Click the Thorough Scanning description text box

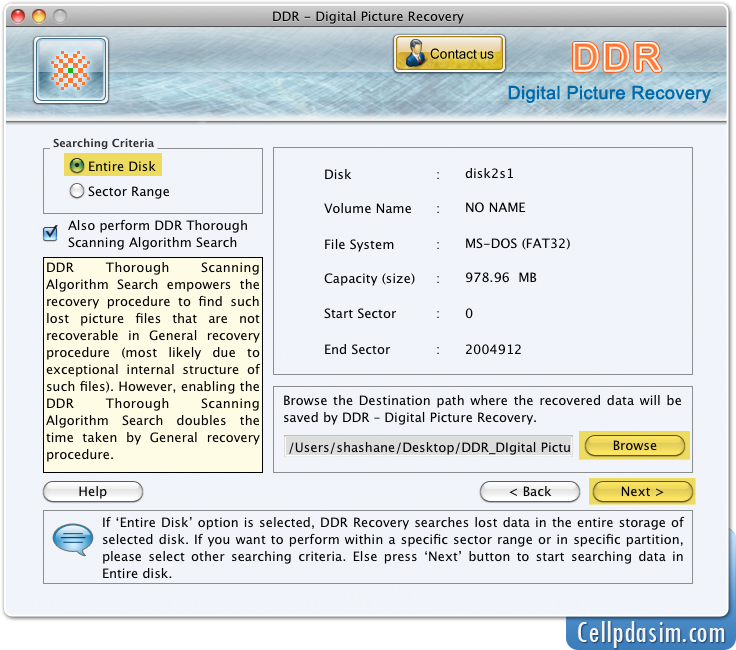153,365
